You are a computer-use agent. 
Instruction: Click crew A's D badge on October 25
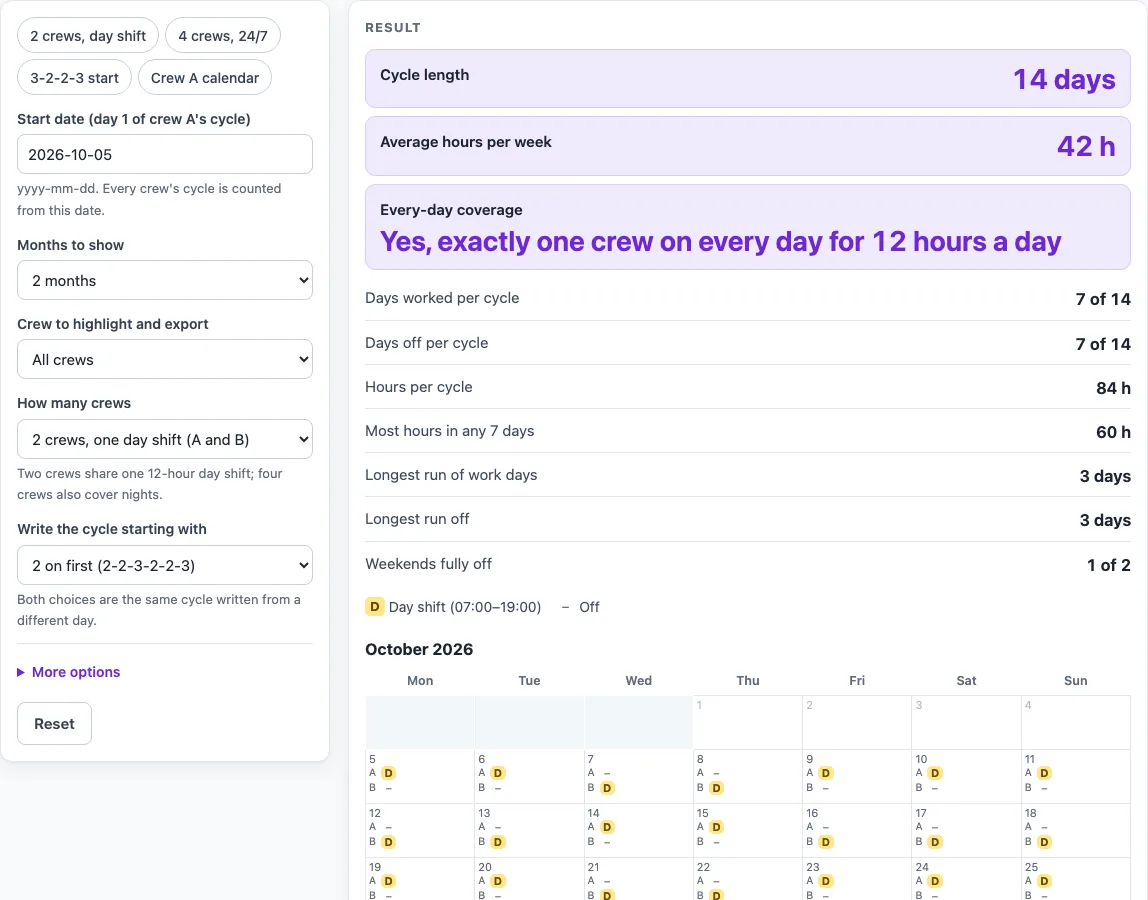[1044, 881]
